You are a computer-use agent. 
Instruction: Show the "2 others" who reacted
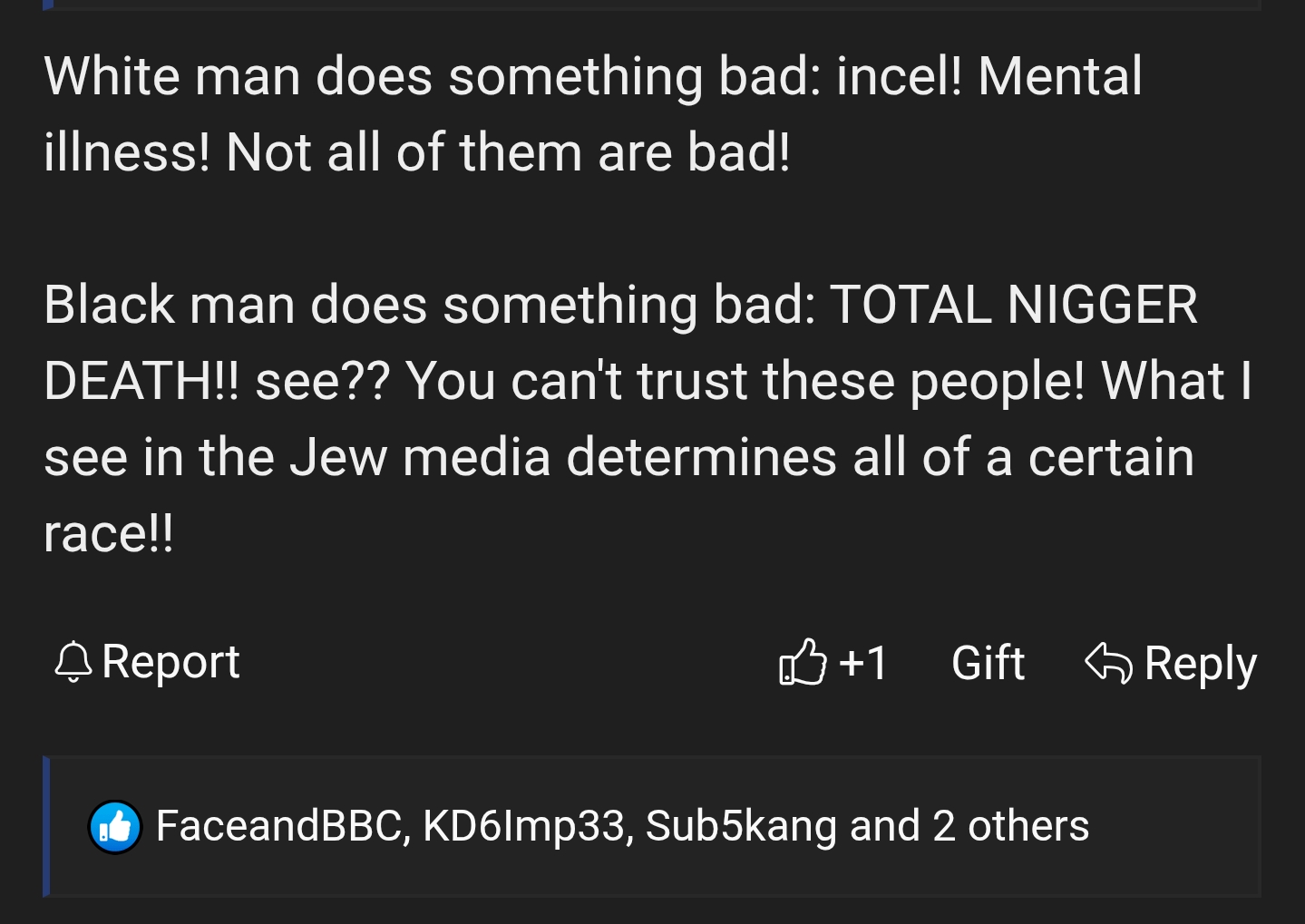pyautogui.click(x=1011, y=826)
